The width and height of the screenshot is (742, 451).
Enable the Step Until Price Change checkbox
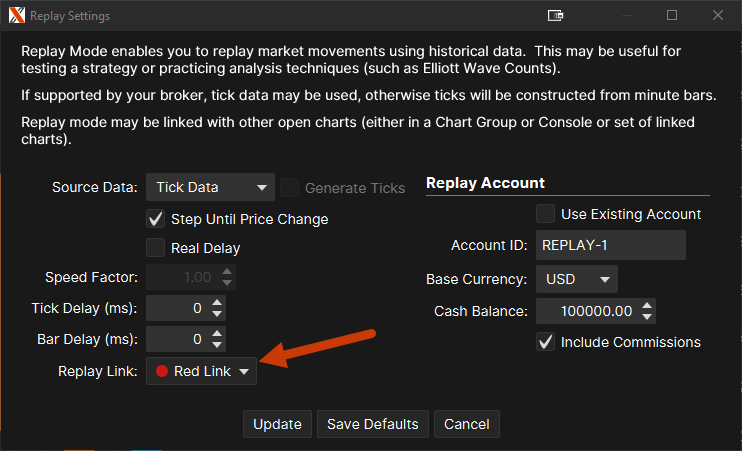click(155, 219)
